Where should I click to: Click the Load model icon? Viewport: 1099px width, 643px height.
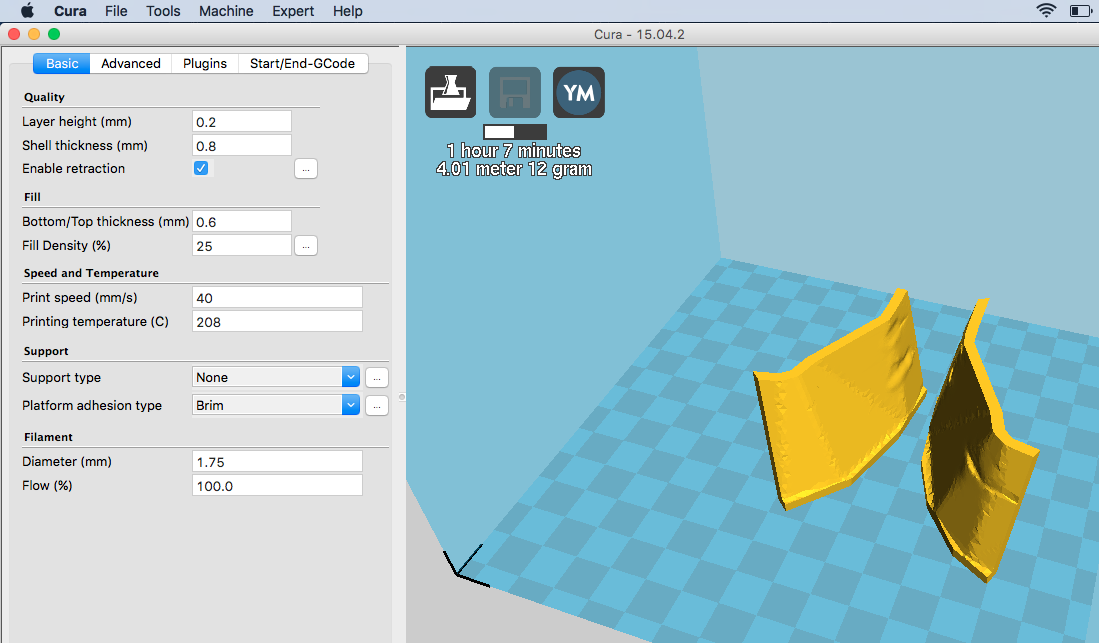click(x=450, y=92)
